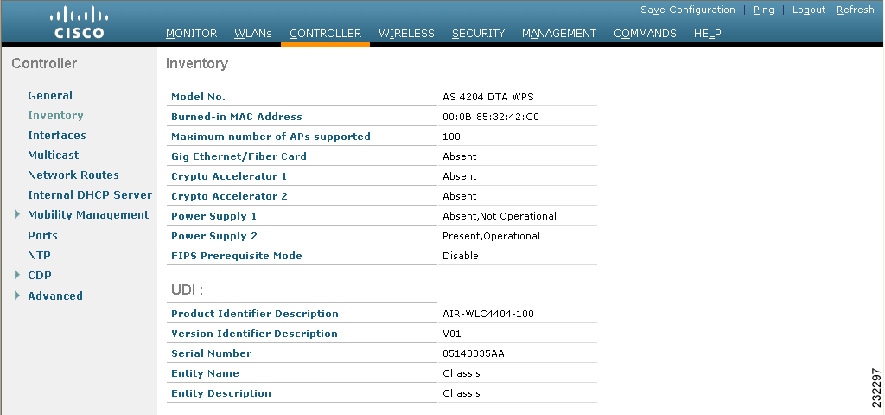Switch to the COMMANDS tab
The height and width of the screenshot is (415, 885).
[x=645, y=33]
